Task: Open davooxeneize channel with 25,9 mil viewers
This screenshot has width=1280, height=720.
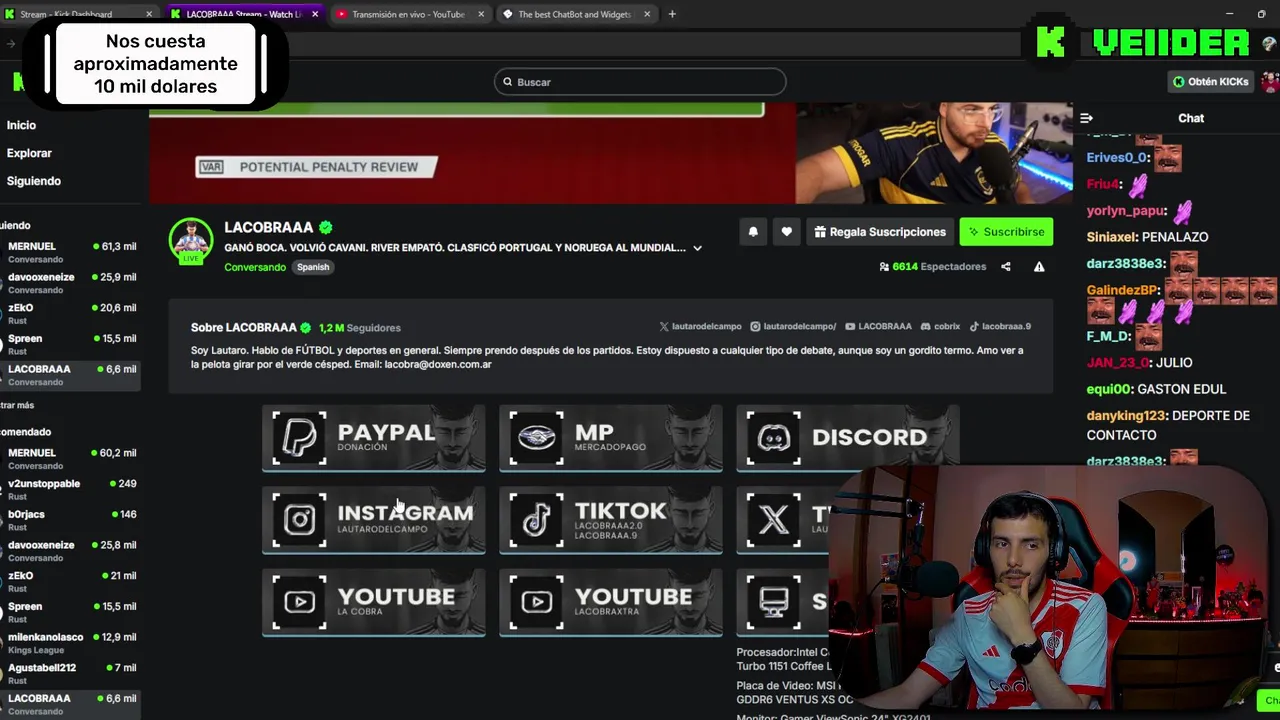Action: [70, 283]
